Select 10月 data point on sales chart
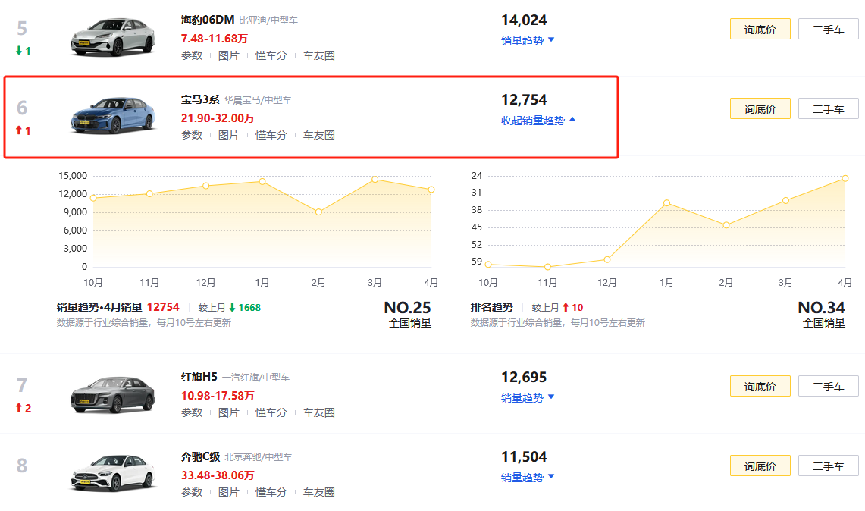 [x=93, y=198]
